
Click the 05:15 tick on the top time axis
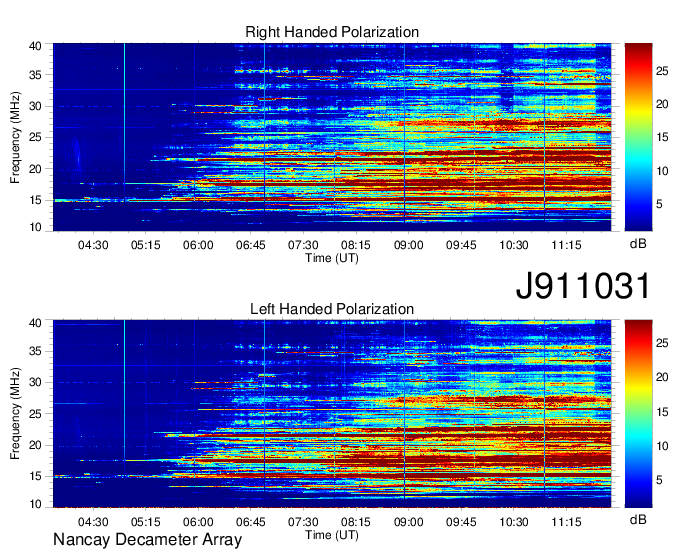pos(146,245)
